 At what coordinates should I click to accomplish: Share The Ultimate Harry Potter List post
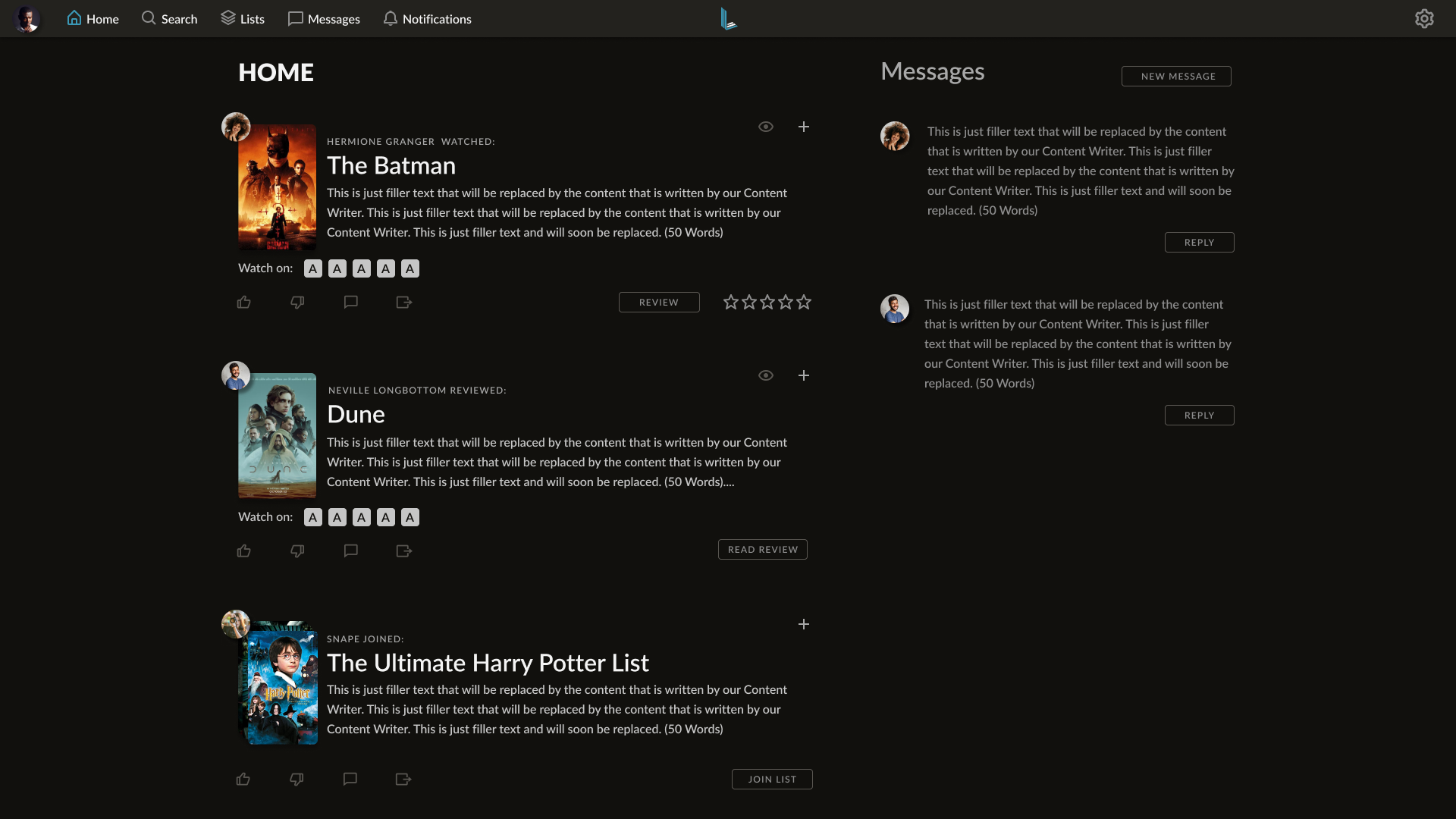point(403,779)
